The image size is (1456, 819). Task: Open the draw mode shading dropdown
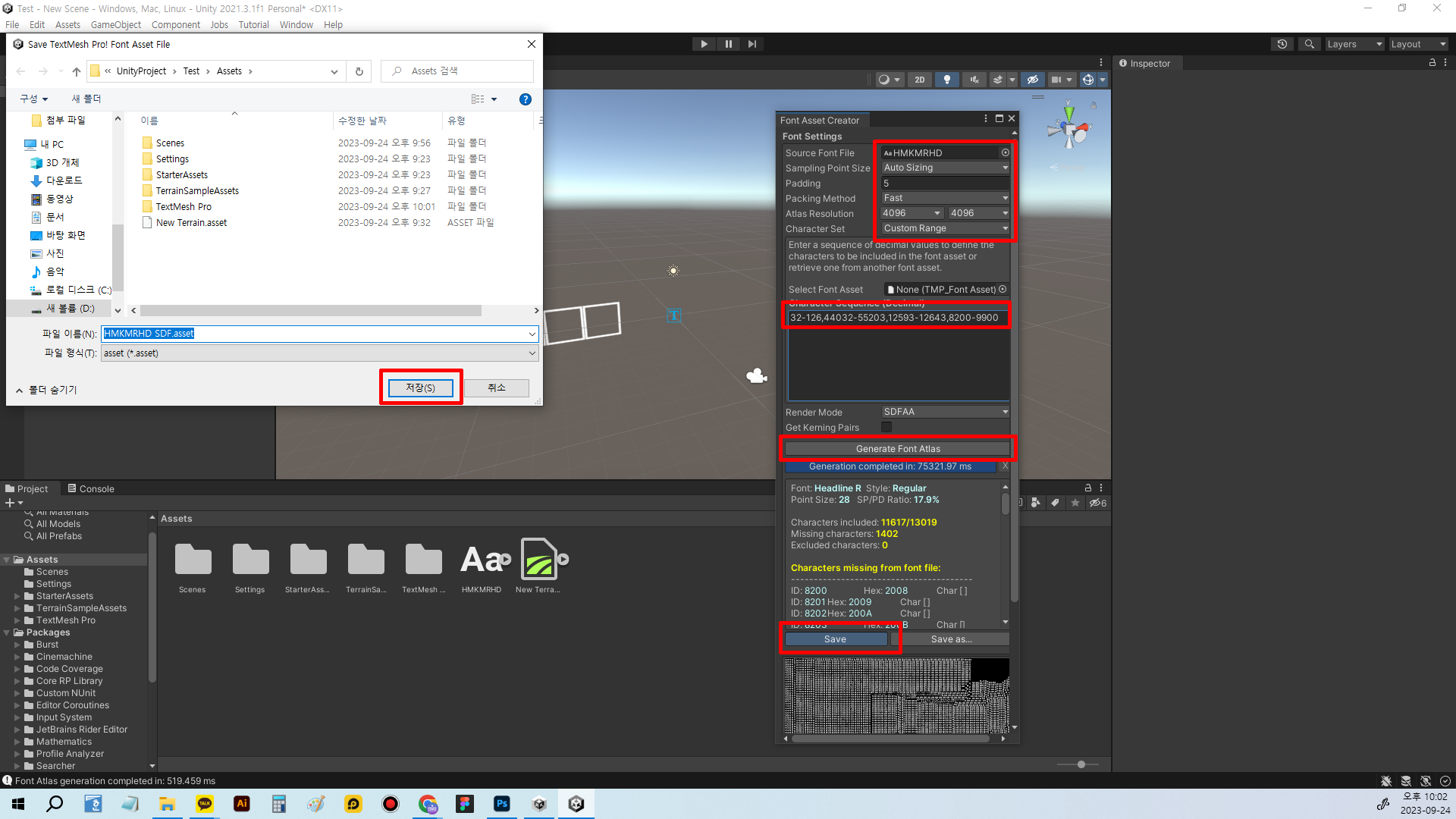pyautogui.click(x=889, y=80)
